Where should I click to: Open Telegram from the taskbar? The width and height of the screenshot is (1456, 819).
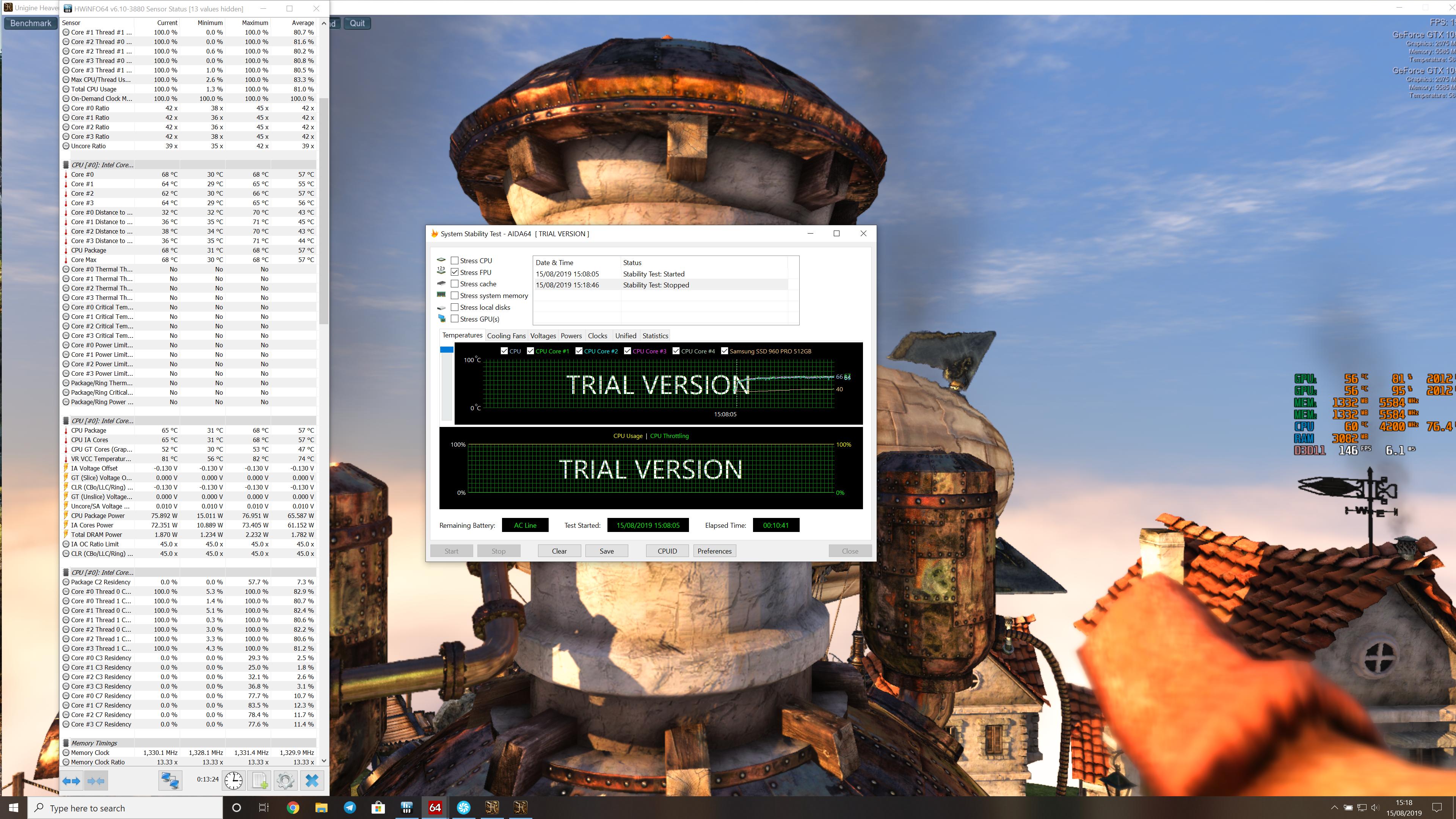pos(350,808)
